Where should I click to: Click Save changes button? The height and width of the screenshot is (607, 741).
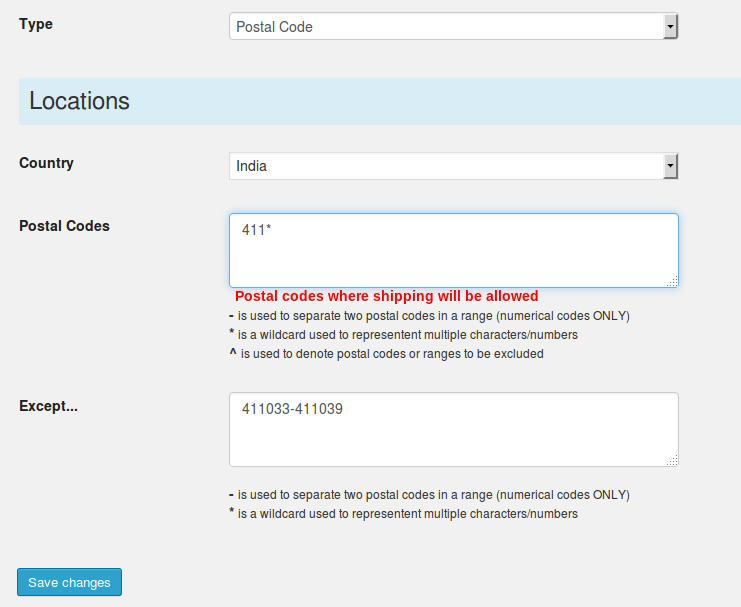(x=69, y=582)
